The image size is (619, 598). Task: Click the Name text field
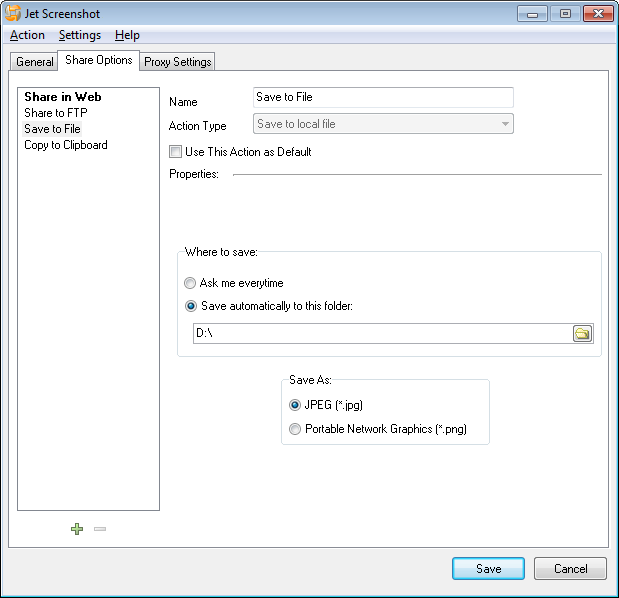click(383, 97)
